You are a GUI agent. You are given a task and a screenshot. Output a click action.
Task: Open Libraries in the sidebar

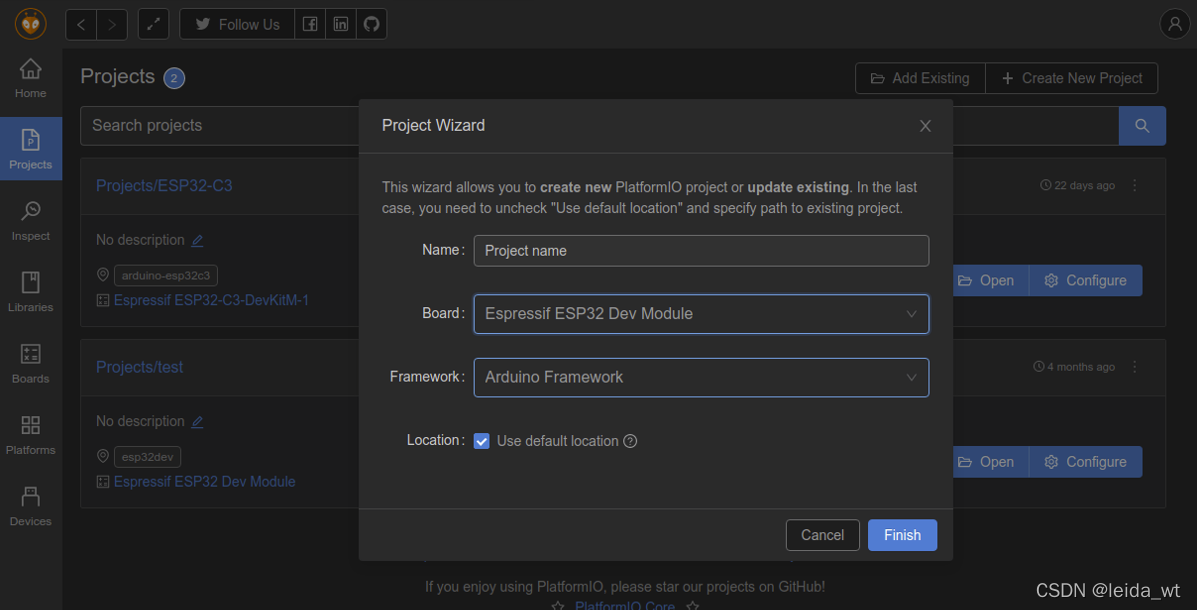pos(31,292)
